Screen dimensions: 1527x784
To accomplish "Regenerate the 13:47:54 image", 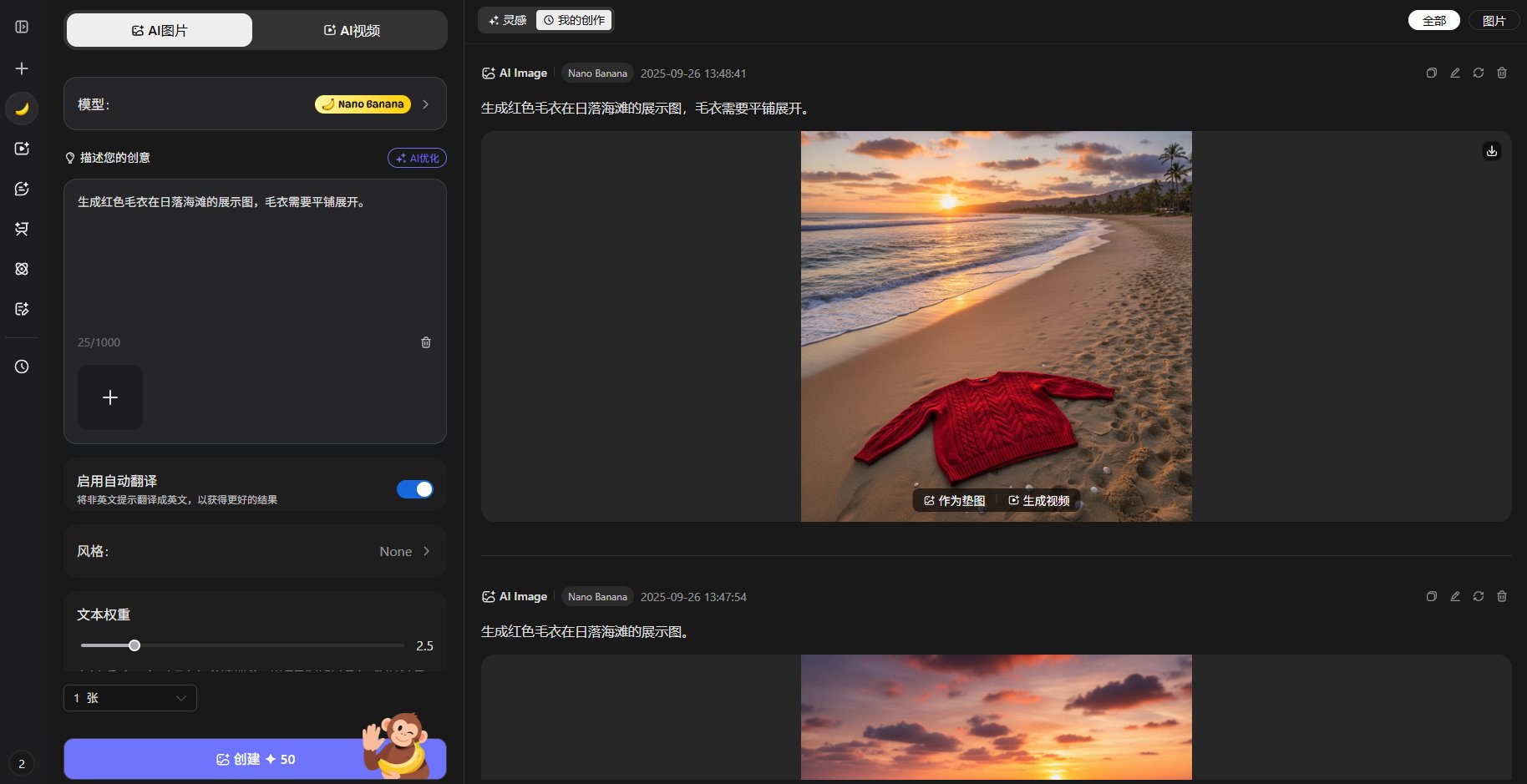I will pos(1479,596).
